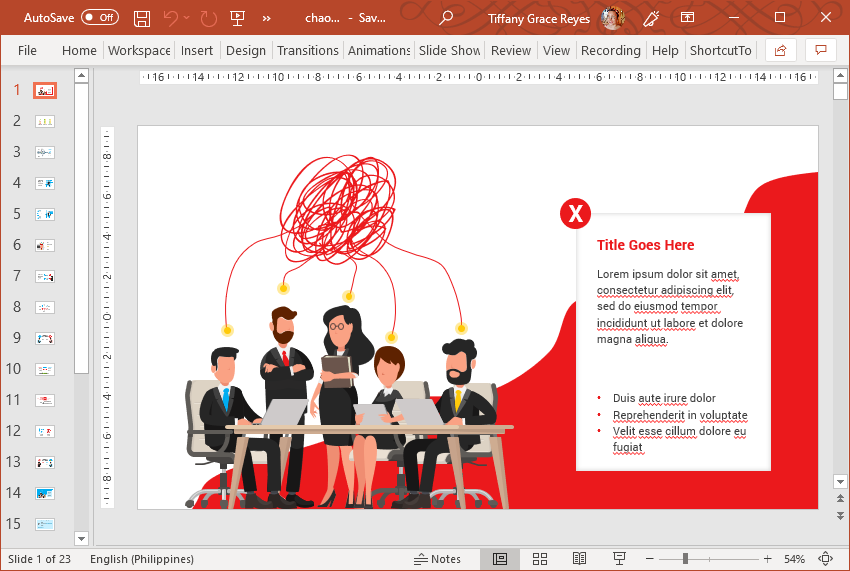The image size is (850, 571).
Task: Open the Comments pane icon
Action: [x=821, y=50]
